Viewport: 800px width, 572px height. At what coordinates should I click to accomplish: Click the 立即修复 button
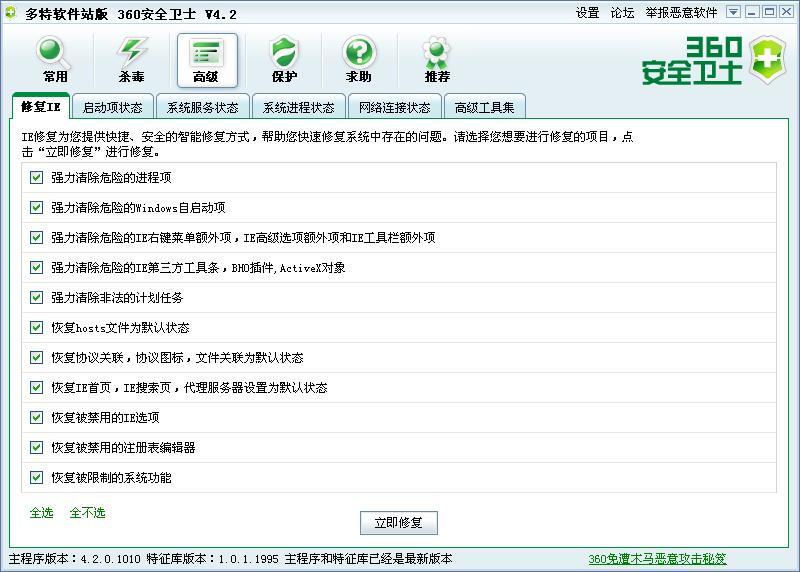click(x=398, y=523)
